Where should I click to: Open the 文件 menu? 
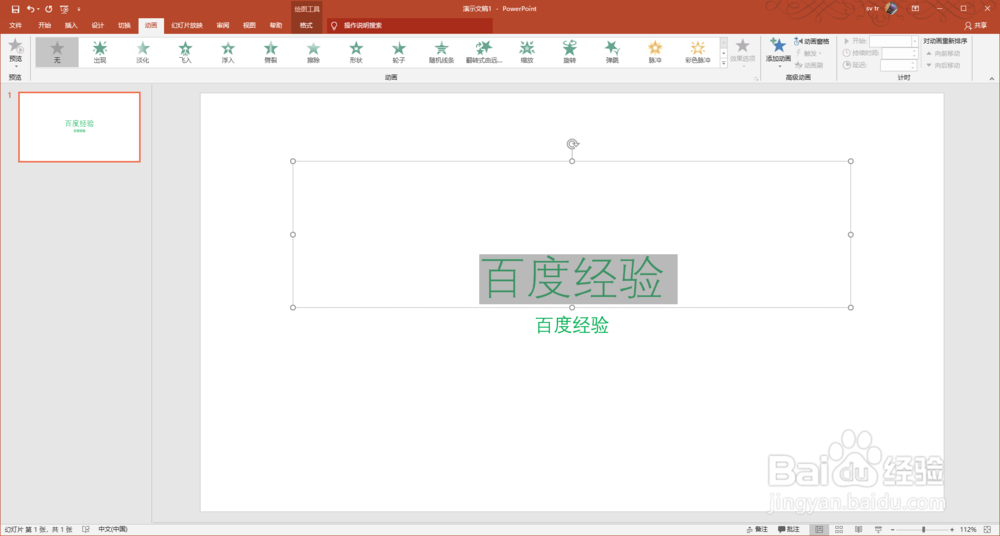coord(16,26)
